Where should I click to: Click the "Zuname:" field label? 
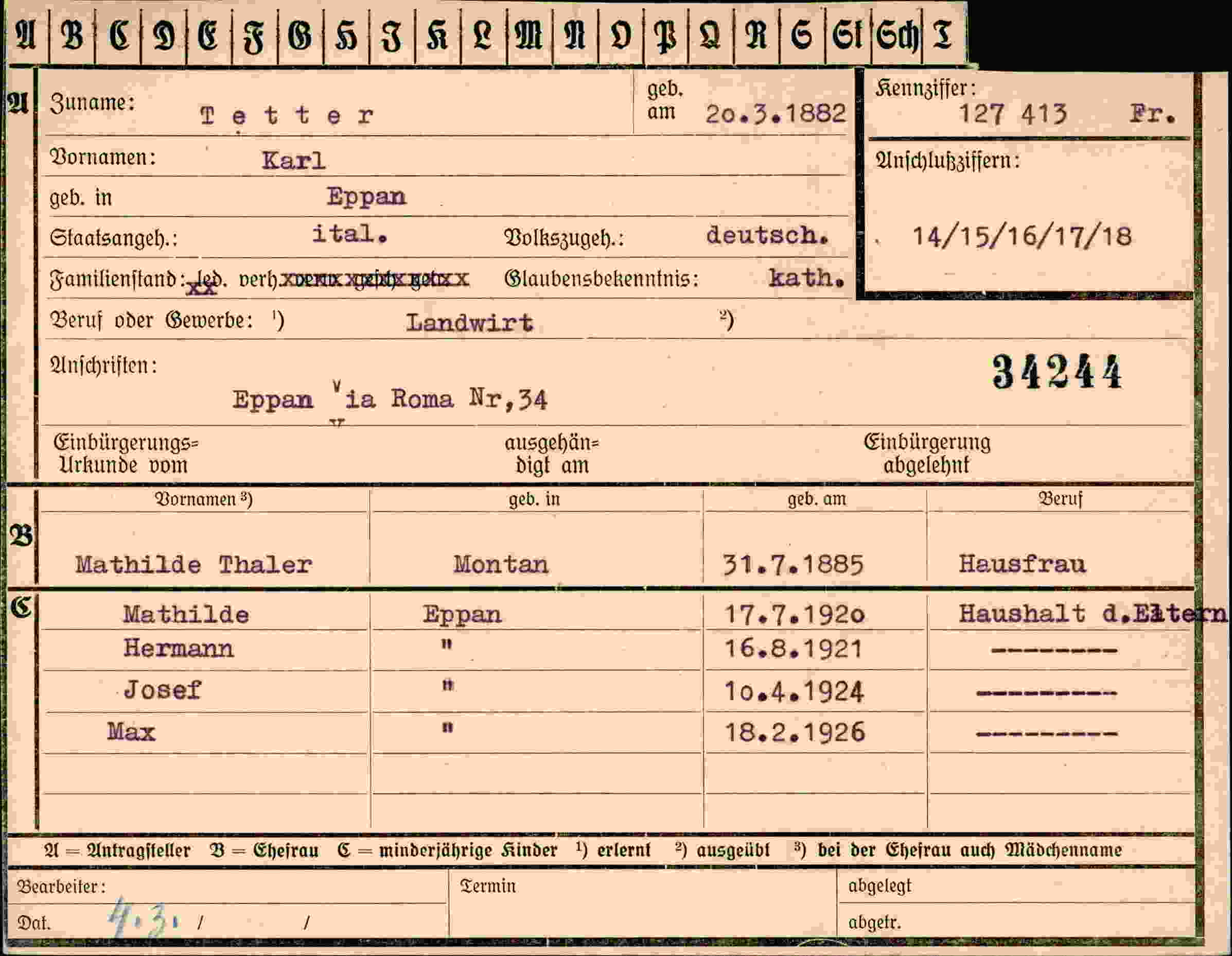click(93, 103)
